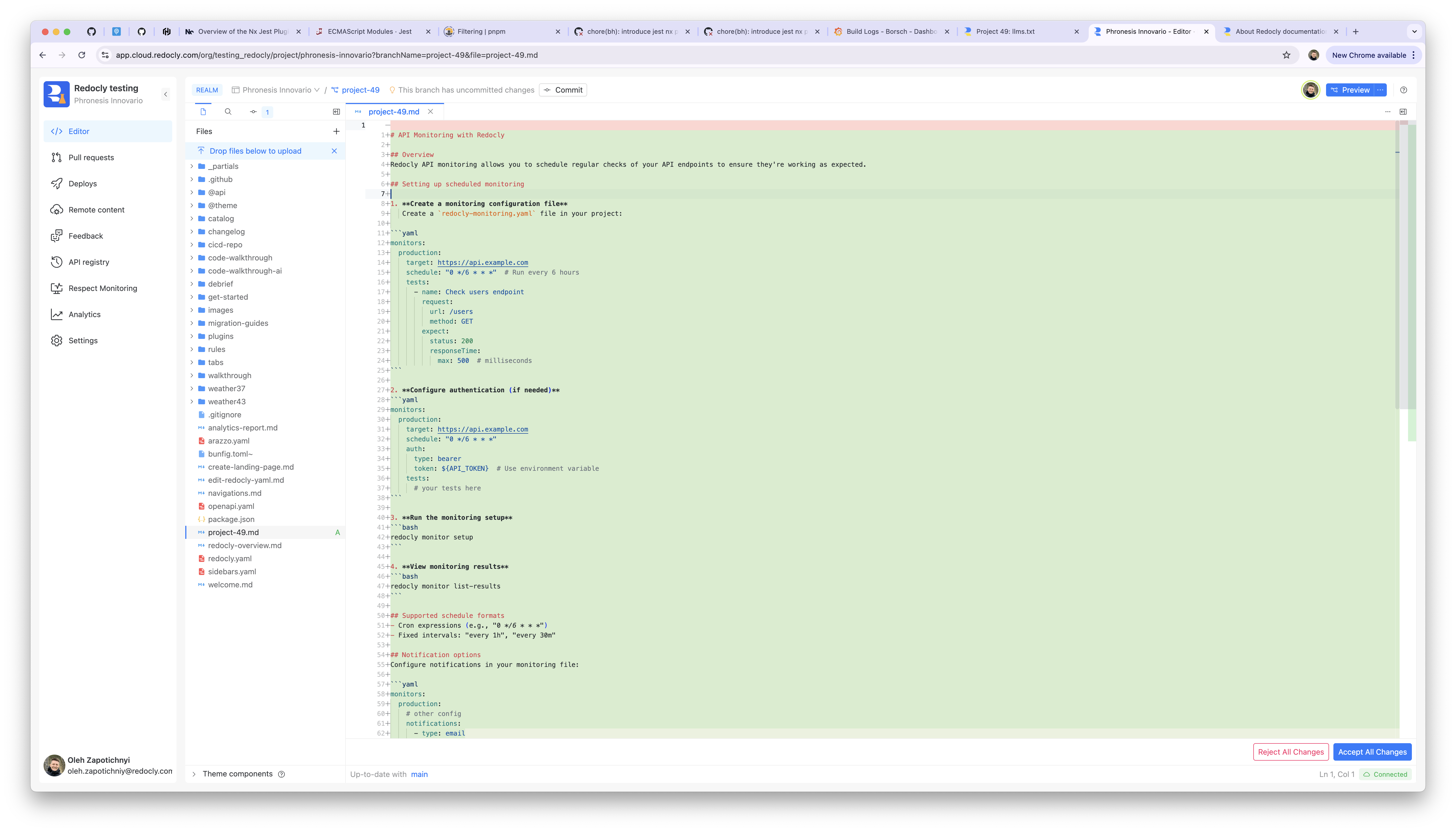This screenshot has height=832, width=1456.
Task: Click the browser address bar
Action: coord(691,55)
